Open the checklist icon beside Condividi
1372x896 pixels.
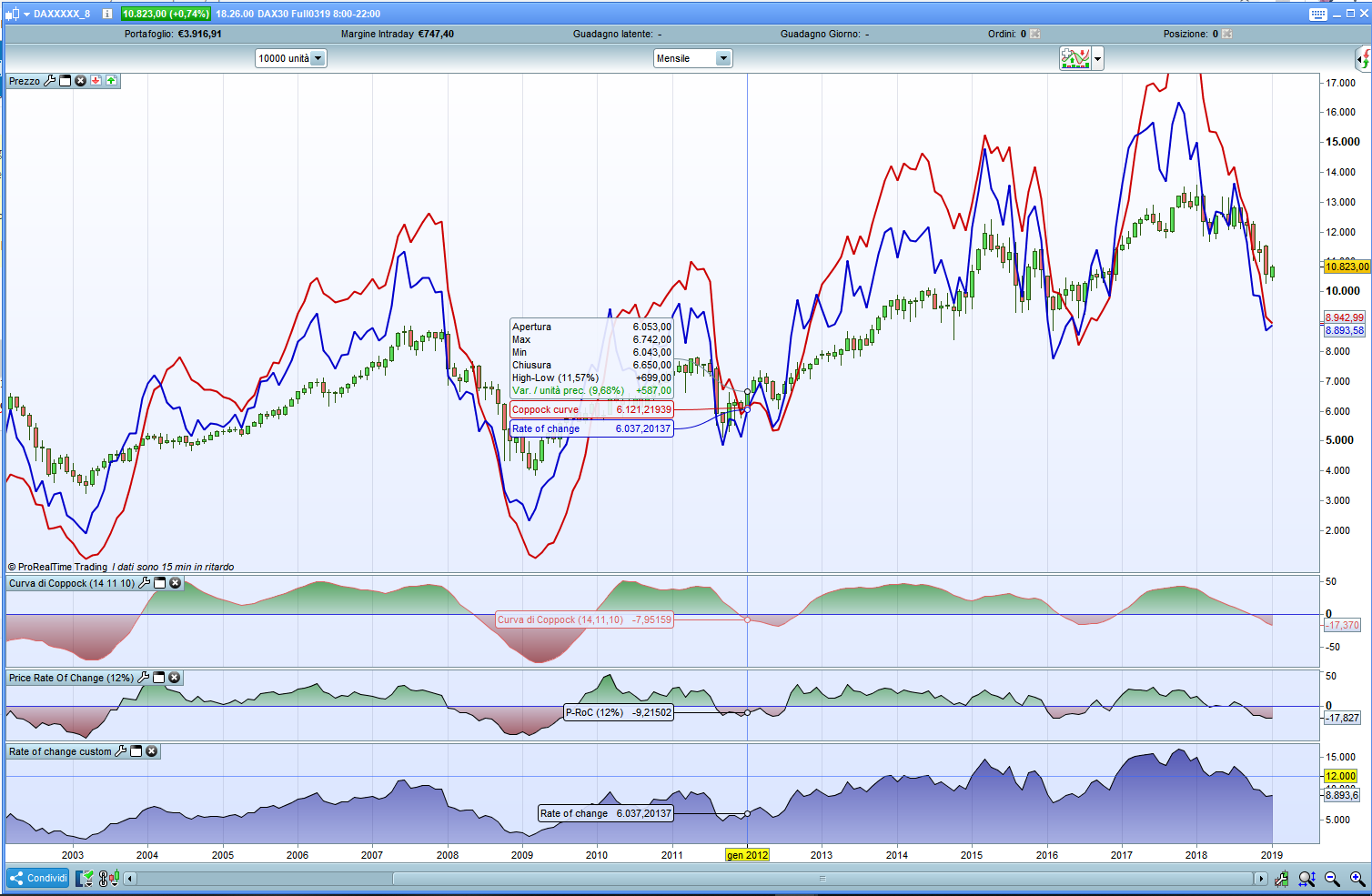(85, 878)
